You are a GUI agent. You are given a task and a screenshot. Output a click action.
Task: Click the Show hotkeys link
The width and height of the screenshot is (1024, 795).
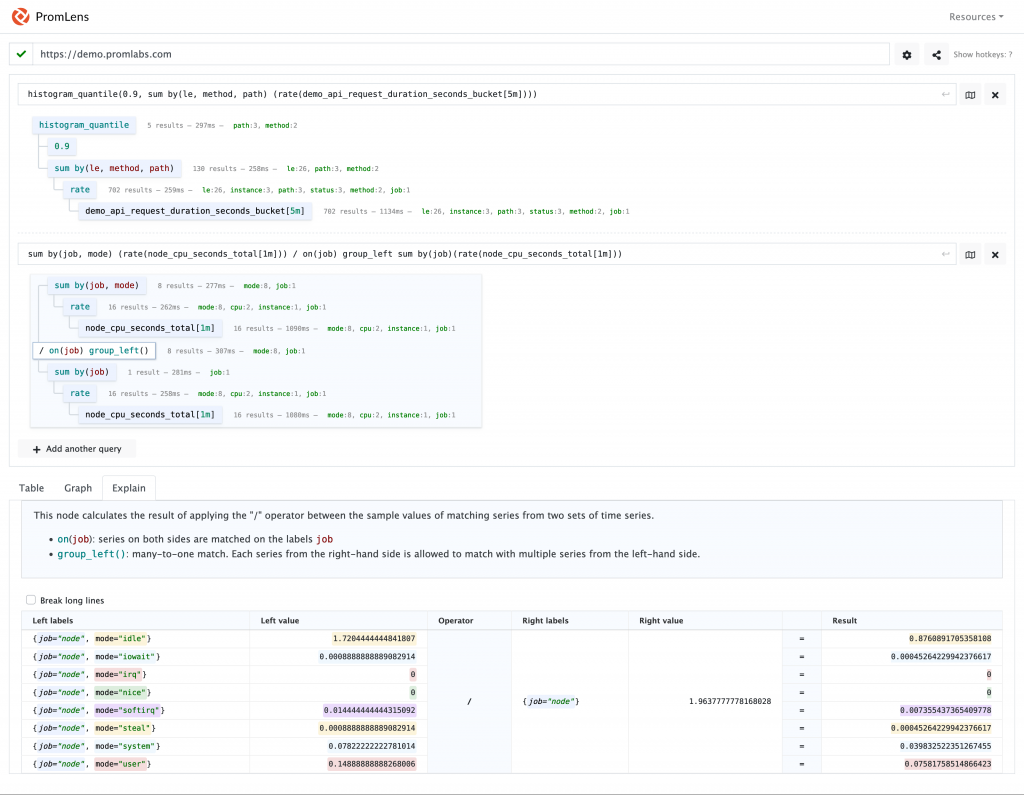982,55
